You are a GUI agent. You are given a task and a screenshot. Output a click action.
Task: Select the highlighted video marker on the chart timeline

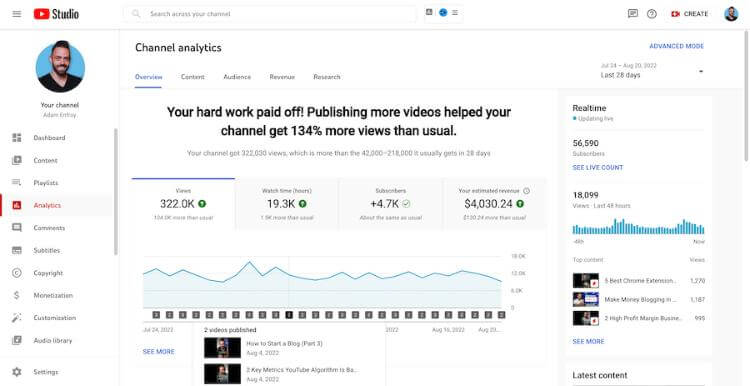pyautogui.click(x=288, y=315)
